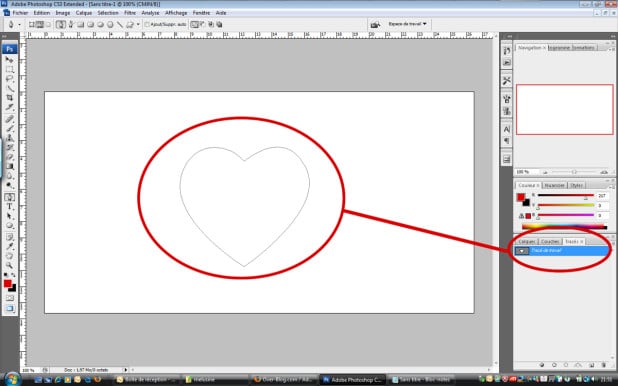Open Calque menu
Image resolution: width=618 pixels, height=386 pixels.
[x=84, y=13]
